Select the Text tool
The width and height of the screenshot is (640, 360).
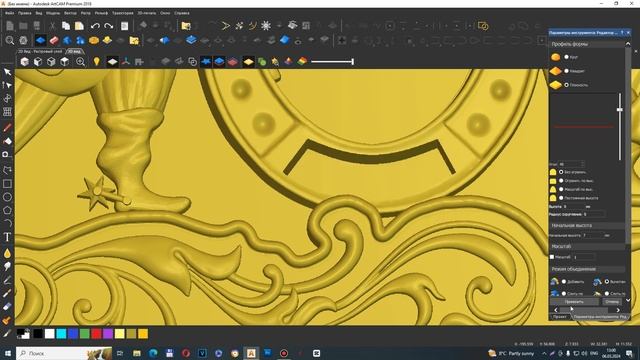pos(7,237)
